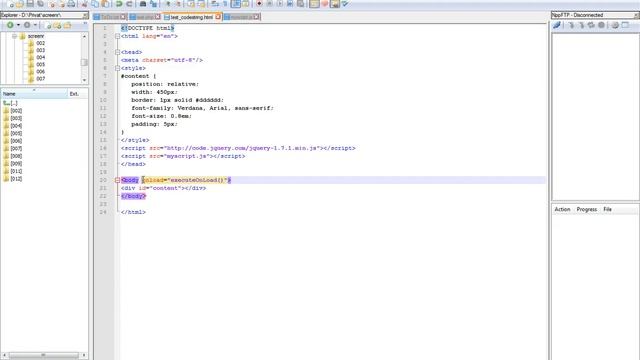Click the Progress column header in NppFTP
The image size is (640, 360).
coord(587,209)
